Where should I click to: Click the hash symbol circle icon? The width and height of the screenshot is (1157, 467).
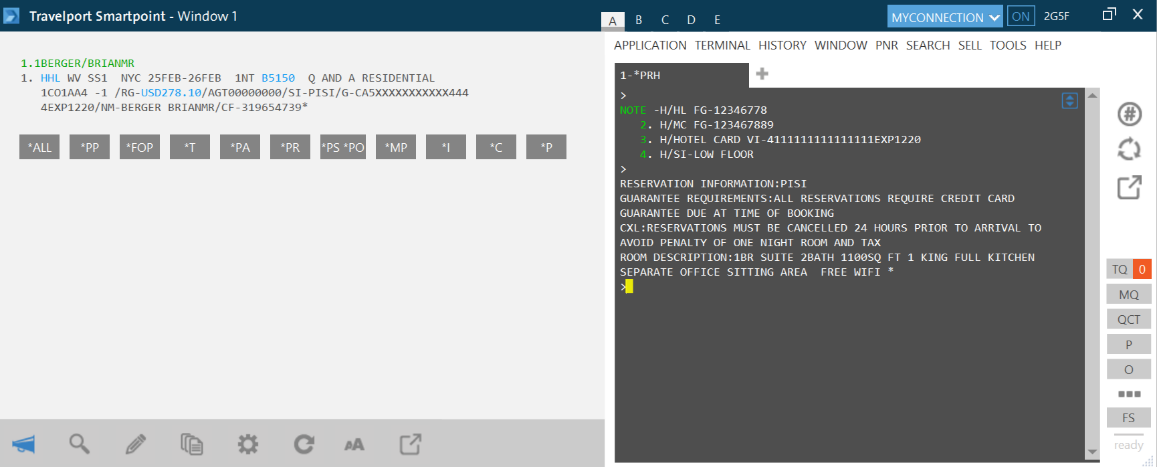1129,114
